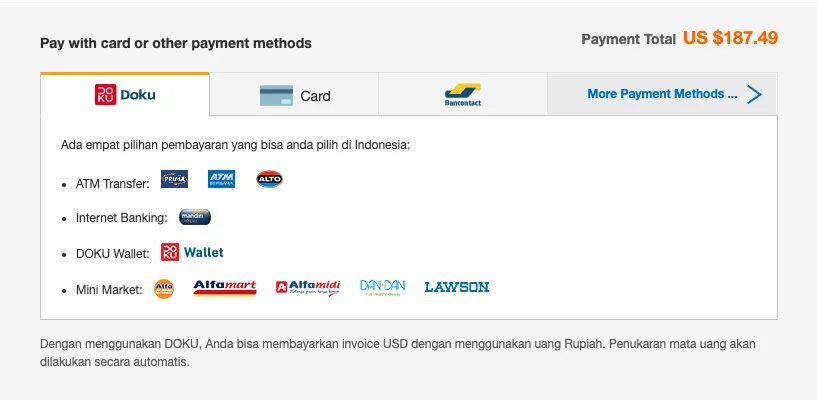The width and height of the screenshot is (817, 400).
Task: Click the round orange Alfa Express logo
Action: tap(164, 289)
